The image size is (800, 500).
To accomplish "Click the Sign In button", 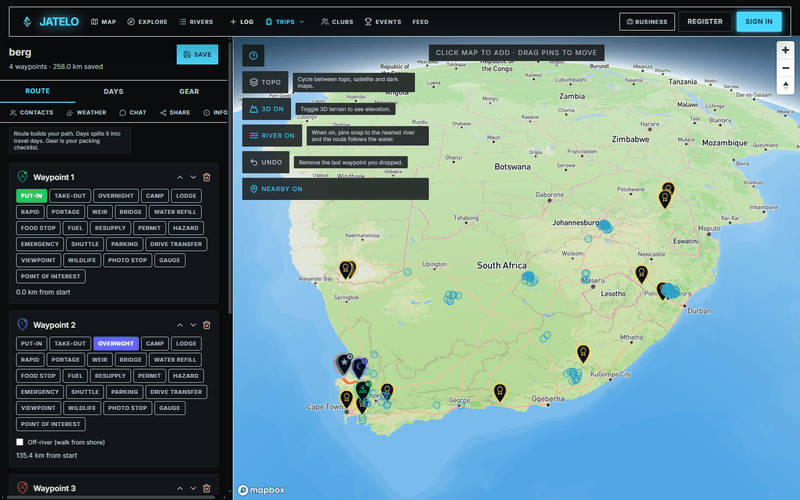I will pos(759,22).
